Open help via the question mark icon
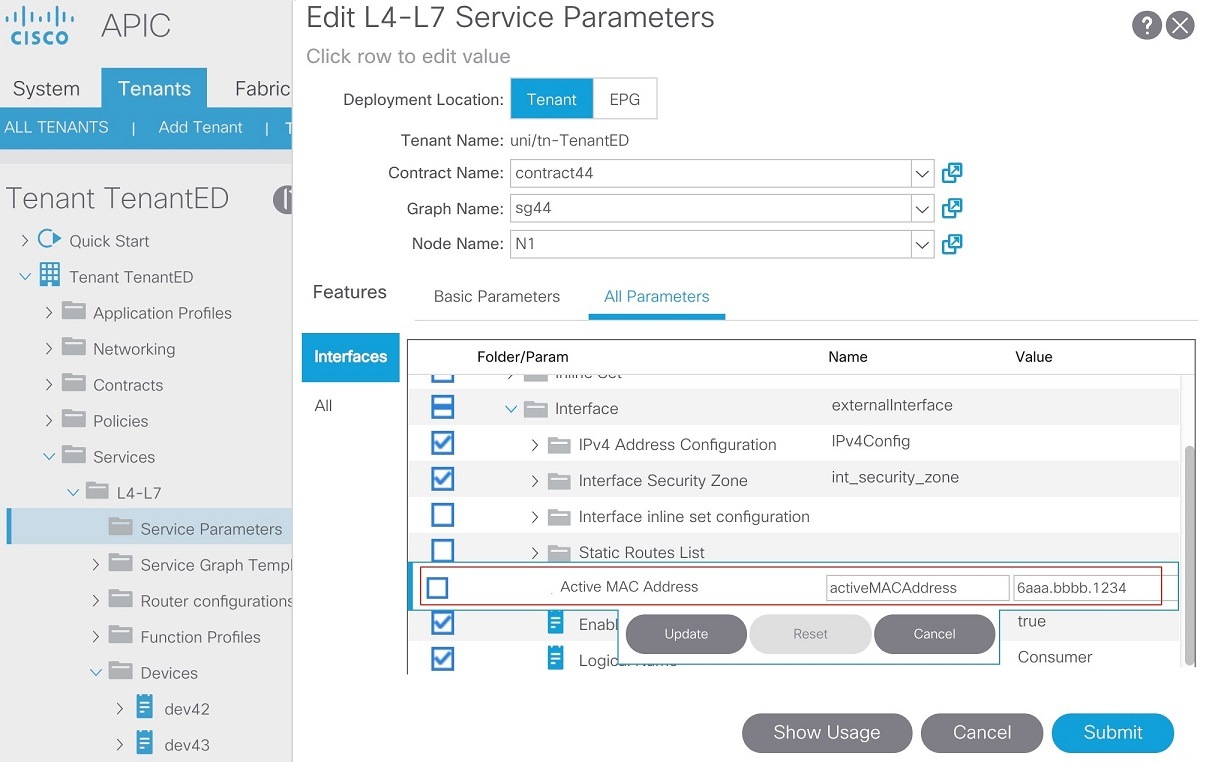The height and width of the screenshot is (762, 1230). point(1146,26)
